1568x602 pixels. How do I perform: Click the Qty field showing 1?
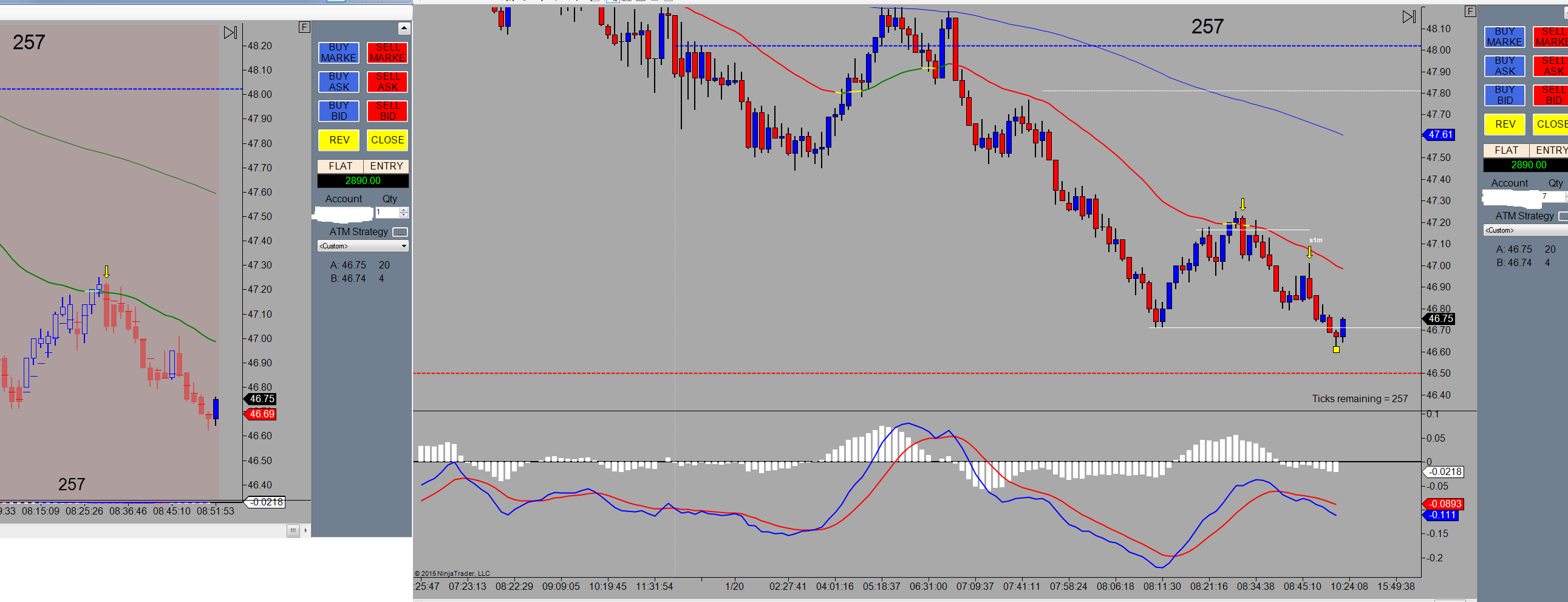point(386,213)
